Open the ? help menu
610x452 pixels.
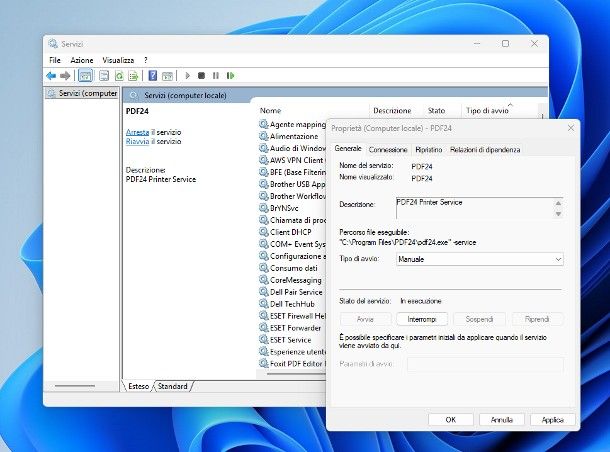[x=145, y=60]
